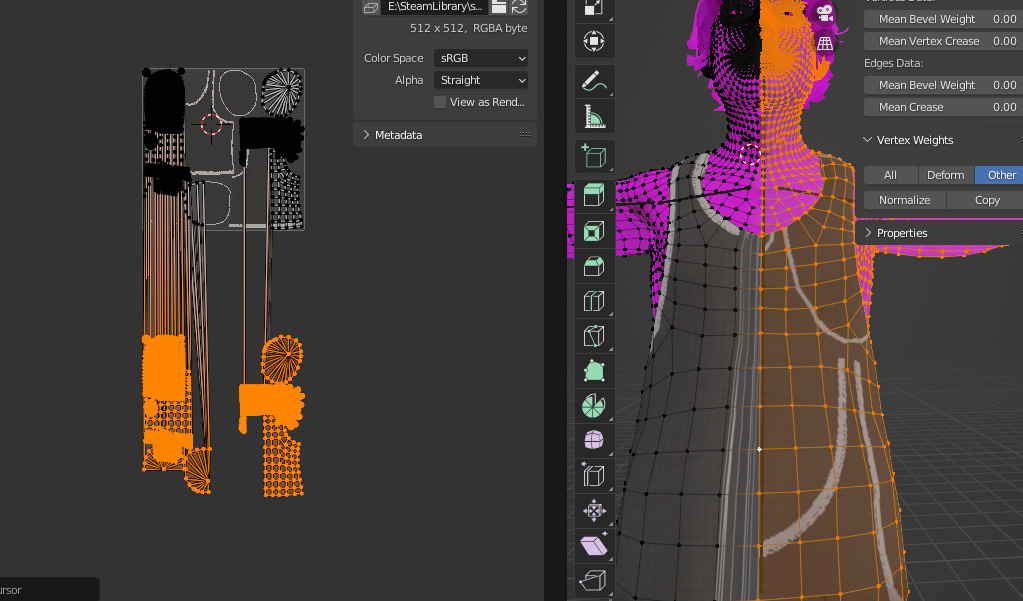Select the Poly Build tool
The image size is (1023, 601).
click(x=594, y=371)
